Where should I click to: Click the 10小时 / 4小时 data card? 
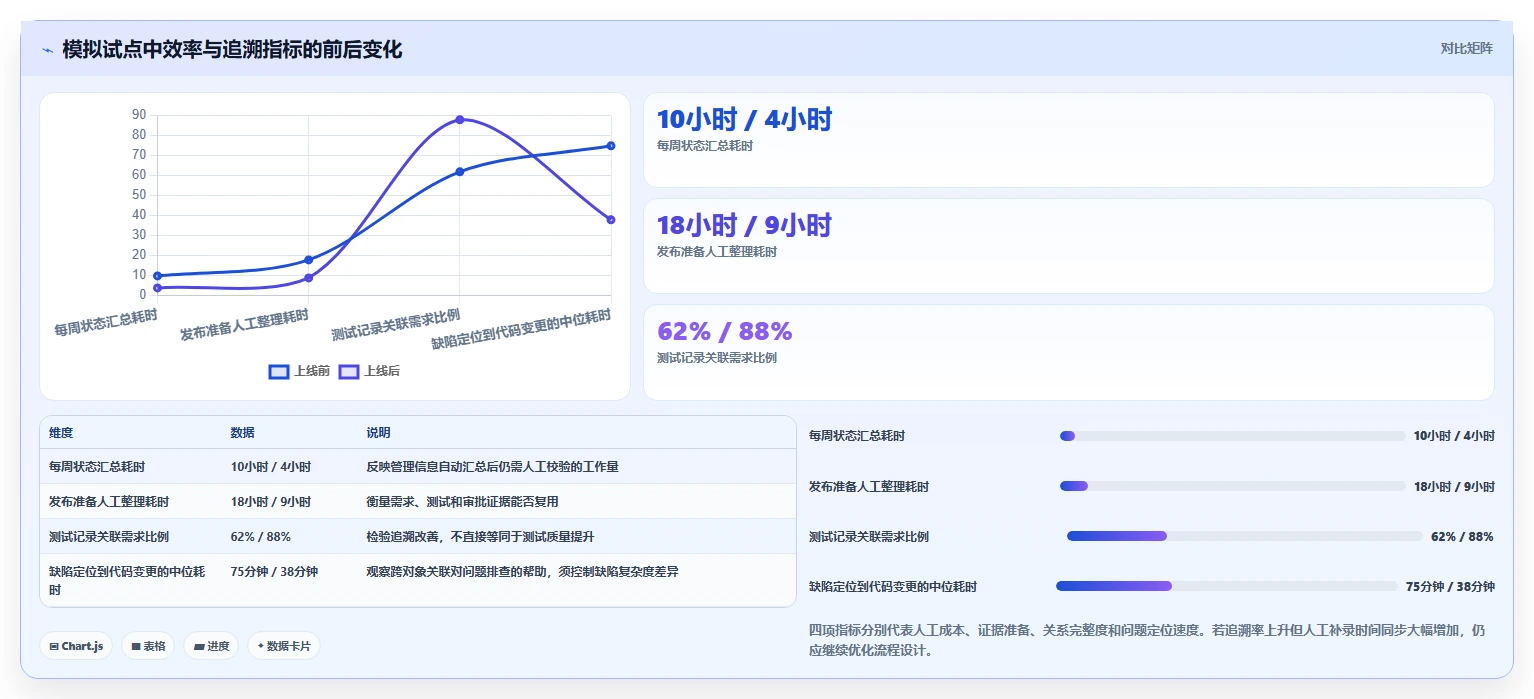[x=1069, y=140]
